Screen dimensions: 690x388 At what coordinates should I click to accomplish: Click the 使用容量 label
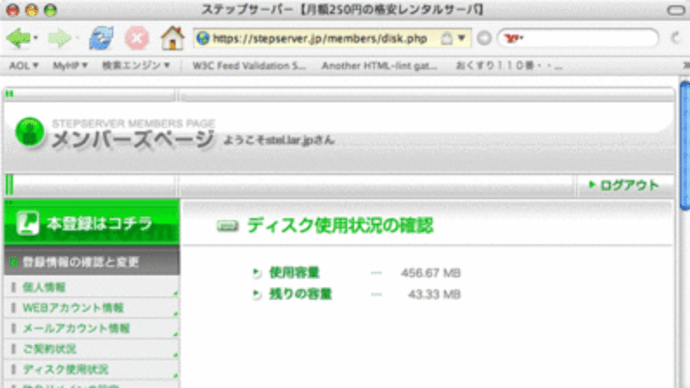pyautogui.click(x=294, y=273)
